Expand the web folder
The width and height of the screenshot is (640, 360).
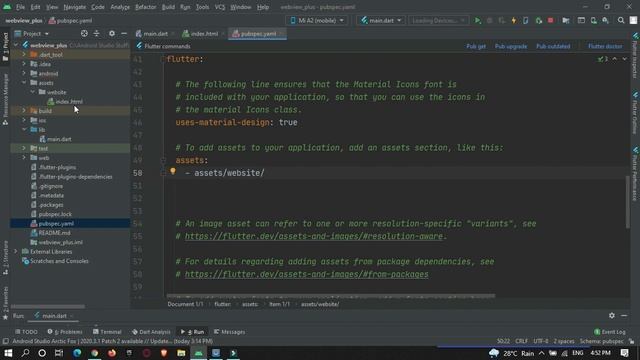coord(24,158)
